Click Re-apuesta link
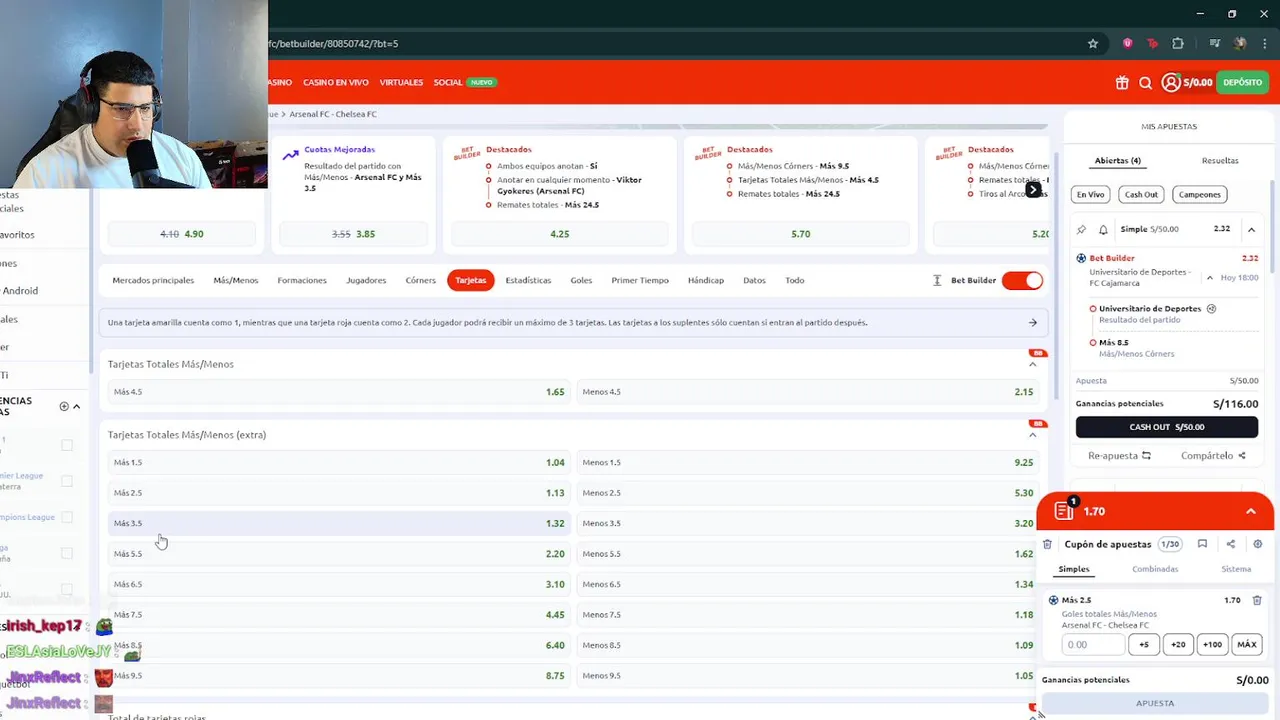Viewport: 1280px width, 720px height. pos(1119,456)
